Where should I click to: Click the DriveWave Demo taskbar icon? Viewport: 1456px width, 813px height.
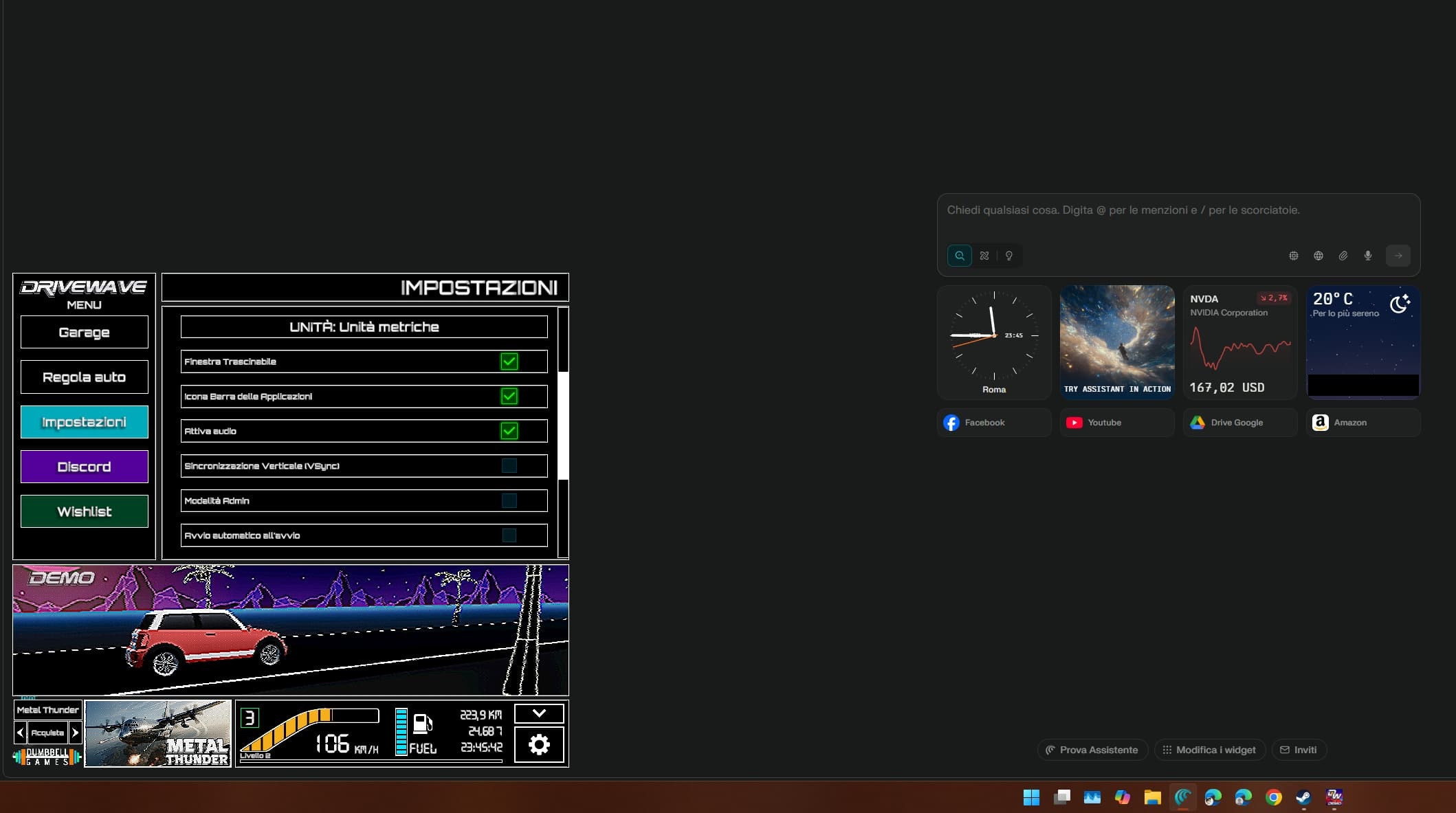coord(1334,797)
